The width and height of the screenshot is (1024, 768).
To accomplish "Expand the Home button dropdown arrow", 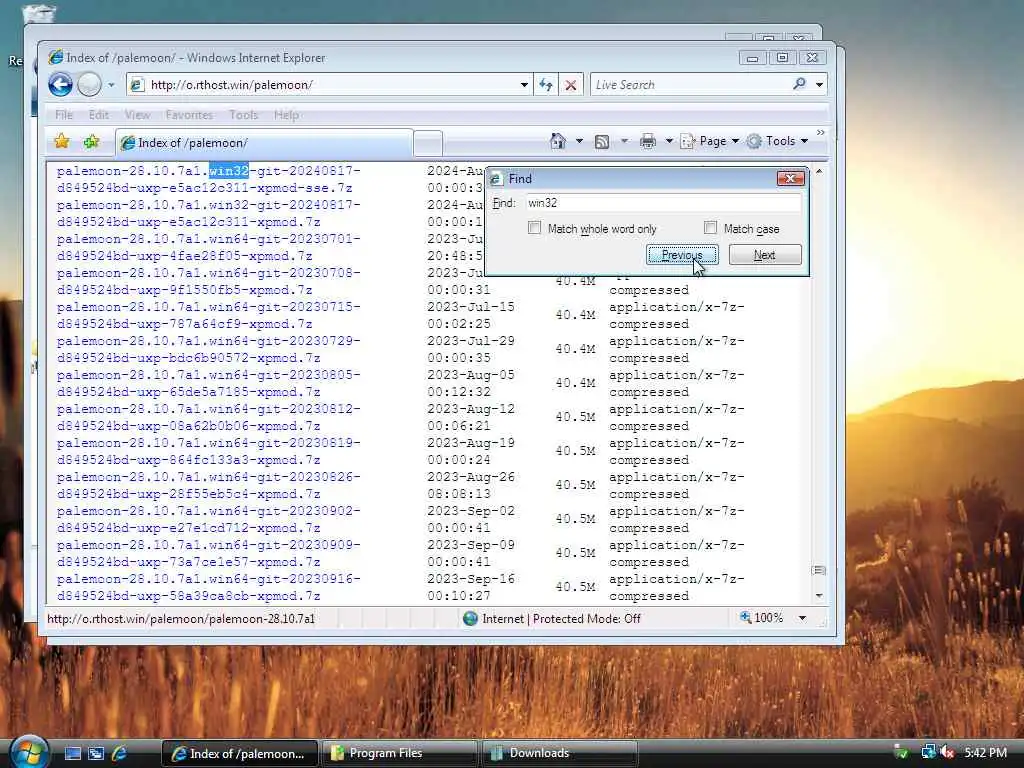I will click(579, 141).
